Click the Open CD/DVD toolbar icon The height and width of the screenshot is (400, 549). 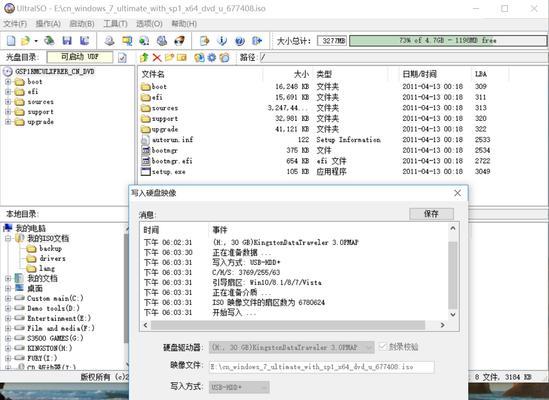[x=49, y=41]
